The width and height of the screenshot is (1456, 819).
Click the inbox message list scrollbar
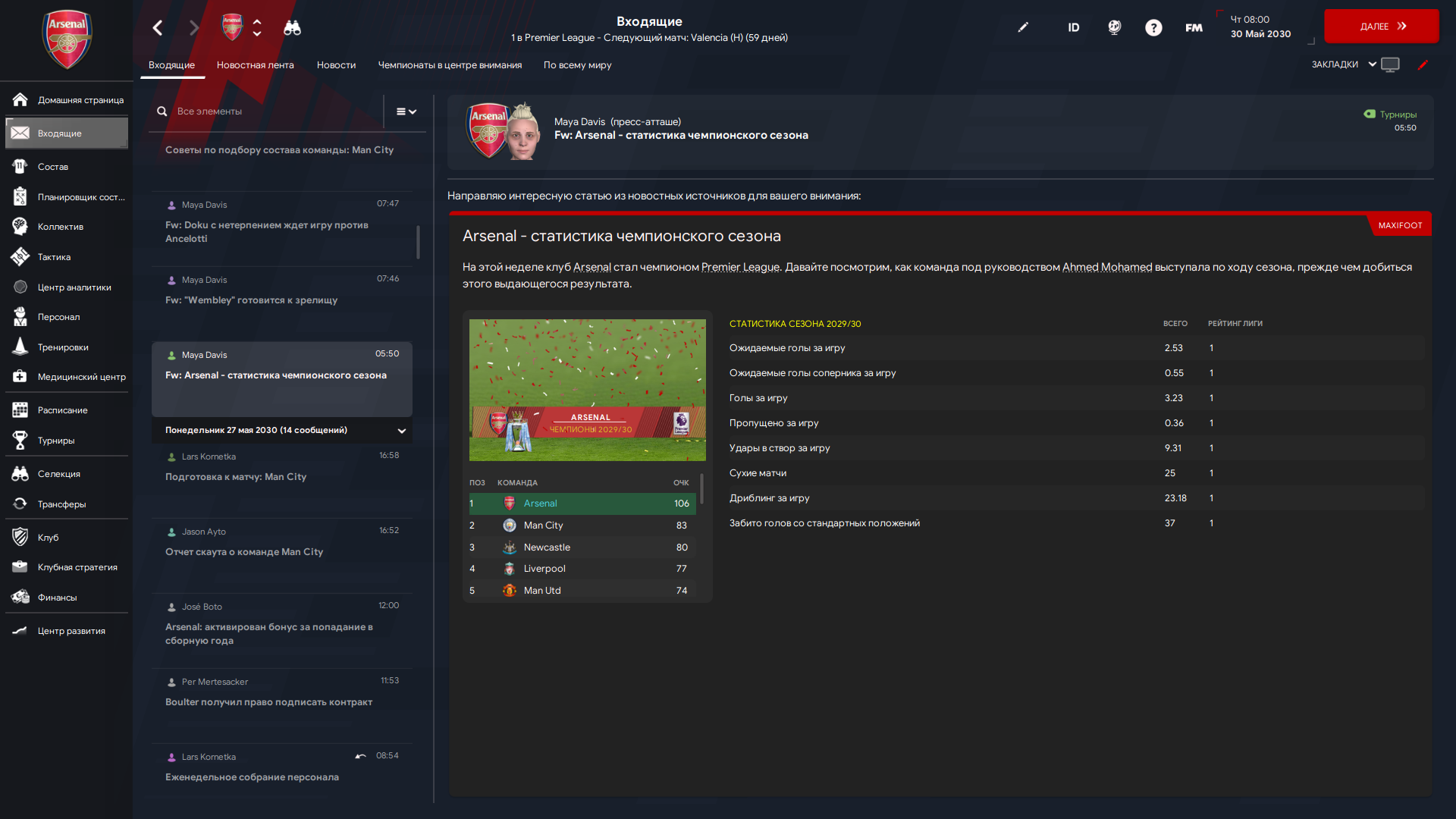pyautogui.click(x=418, y=242)
